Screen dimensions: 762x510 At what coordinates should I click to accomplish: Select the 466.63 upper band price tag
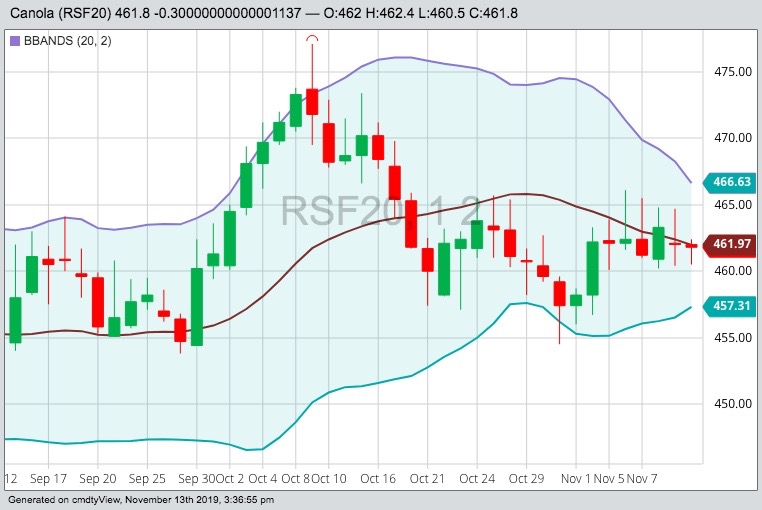tap(733, 182)
